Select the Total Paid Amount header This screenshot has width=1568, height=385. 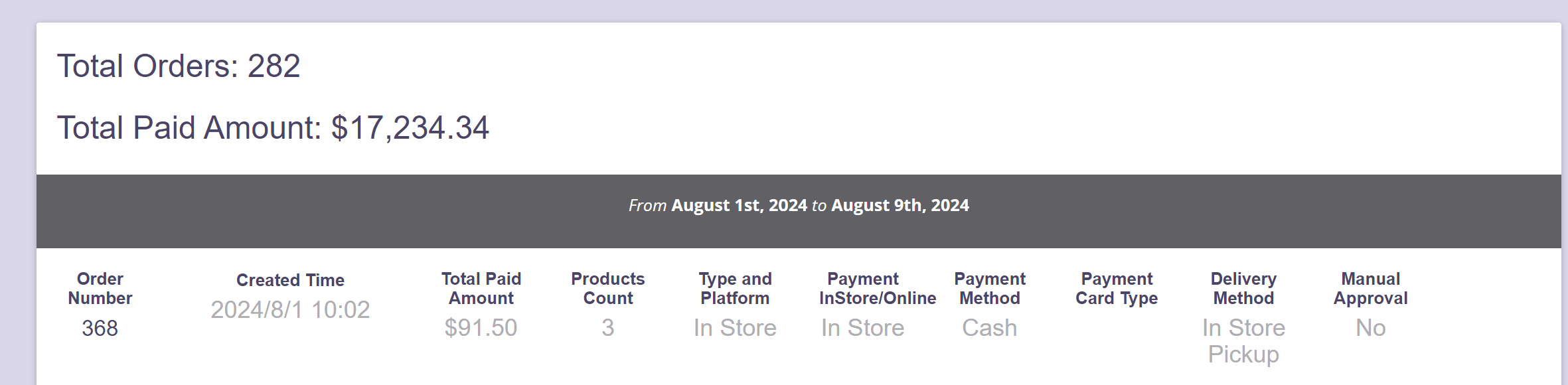[x=481, y=288]
